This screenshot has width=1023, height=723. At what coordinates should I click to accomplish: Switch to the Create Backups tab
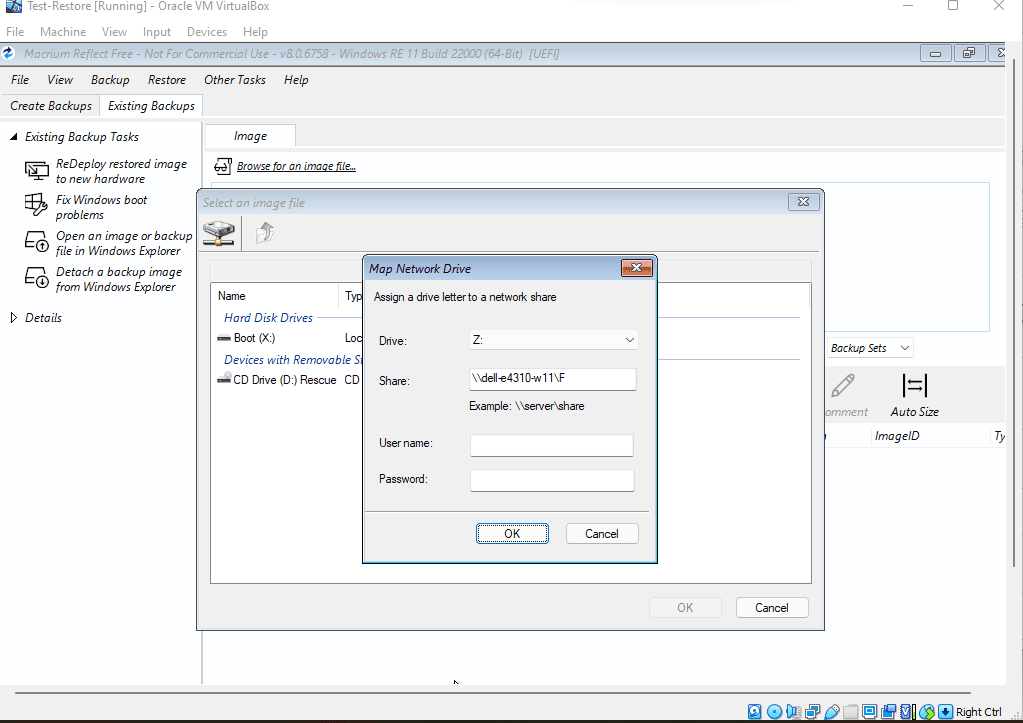tap(51, 106)
